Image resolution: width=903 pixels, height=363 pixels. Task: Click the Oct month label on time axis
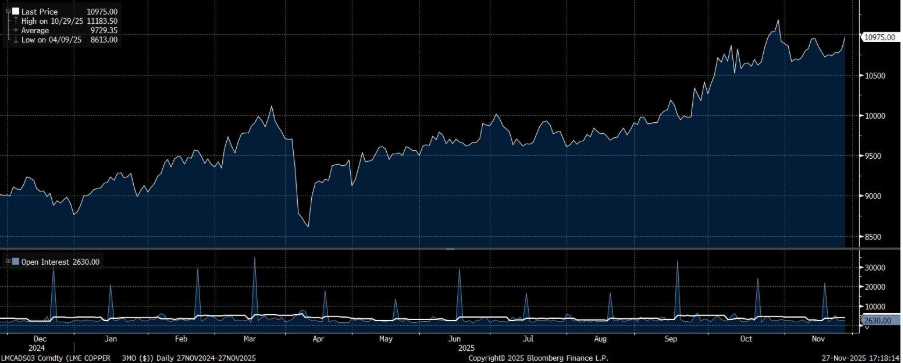747,339
